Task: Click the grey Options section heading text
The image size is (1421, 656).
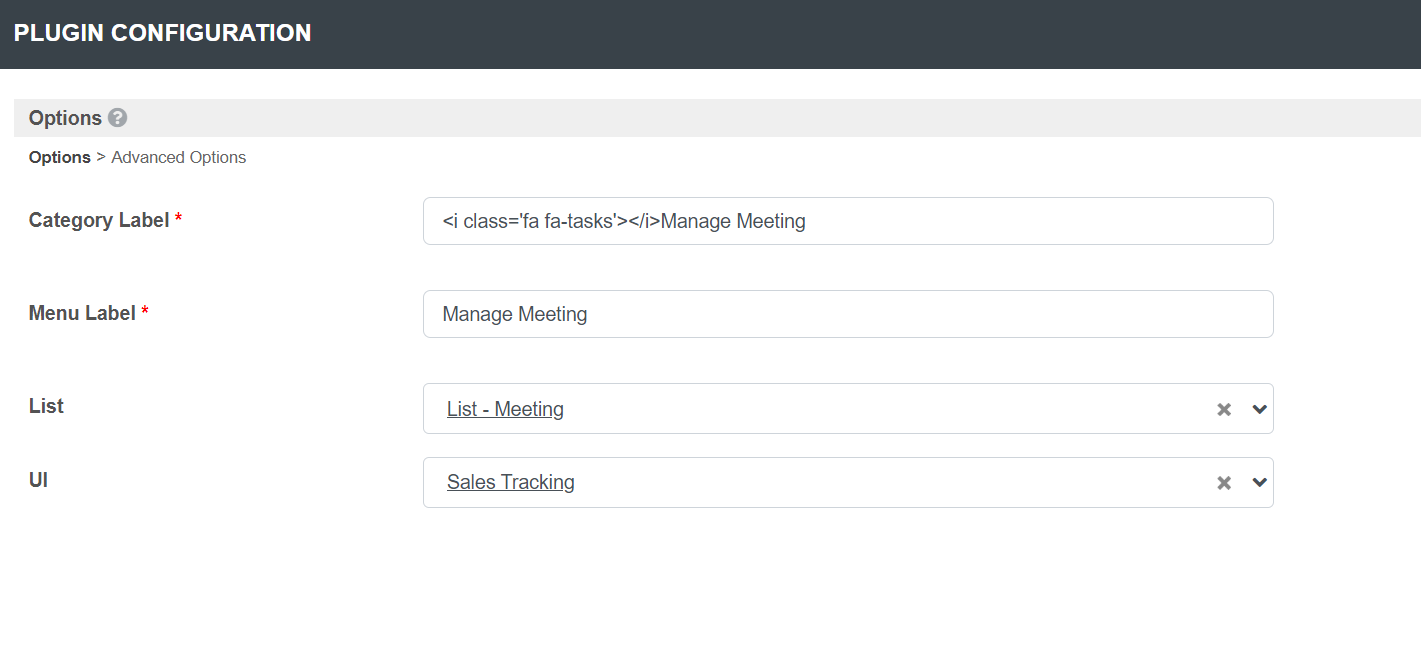Action: 65,118
